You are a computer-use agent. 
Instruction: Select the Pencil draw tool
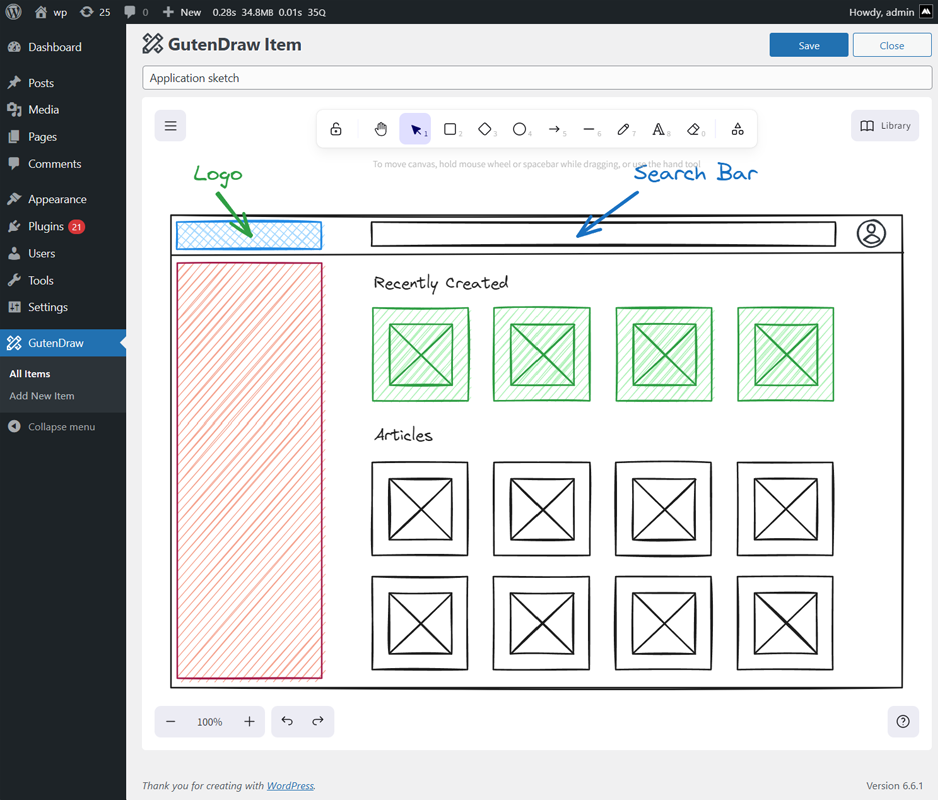623,129
